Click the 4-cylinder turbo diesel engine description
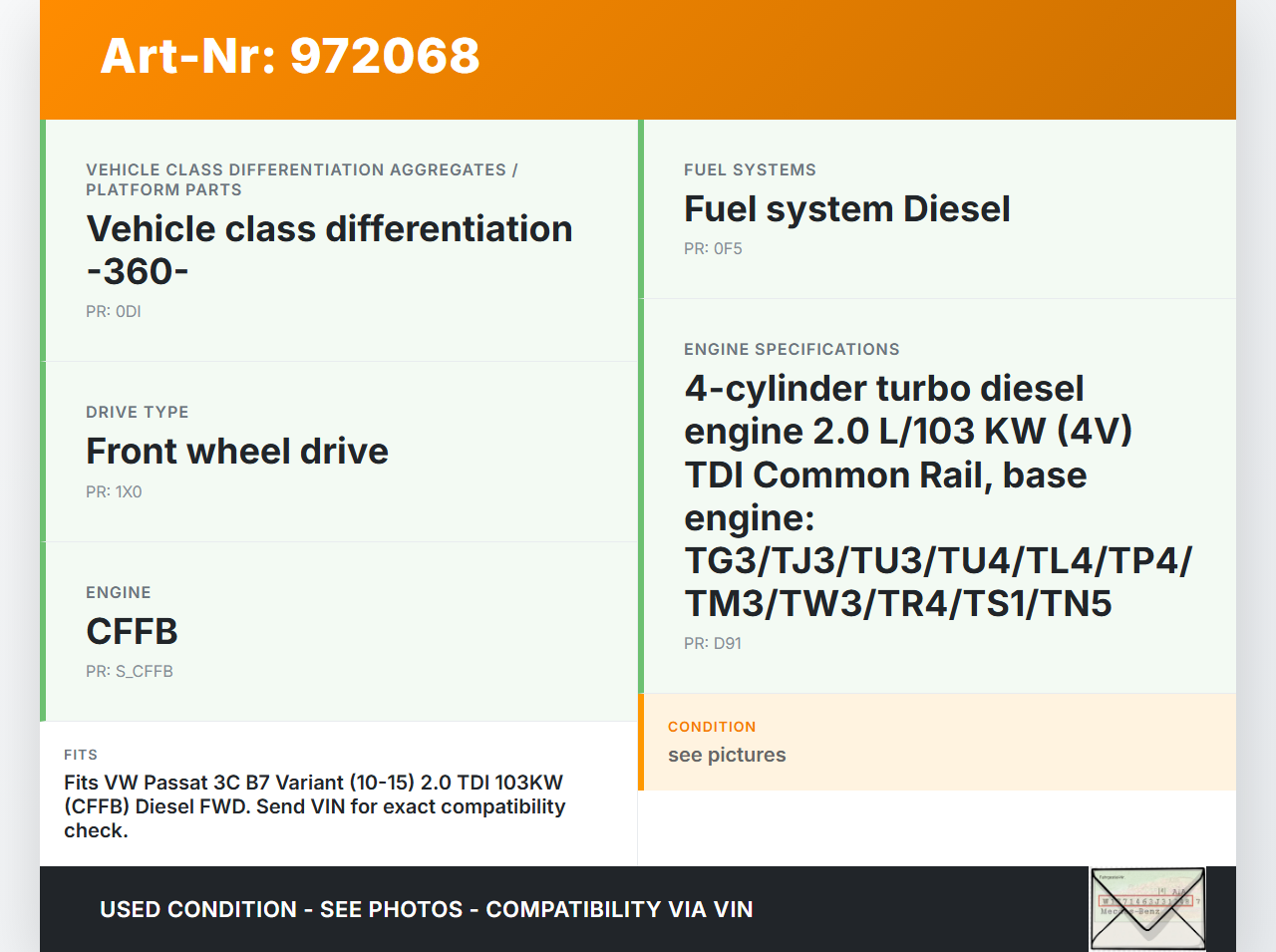1276x952 pixels. point(937,495)
